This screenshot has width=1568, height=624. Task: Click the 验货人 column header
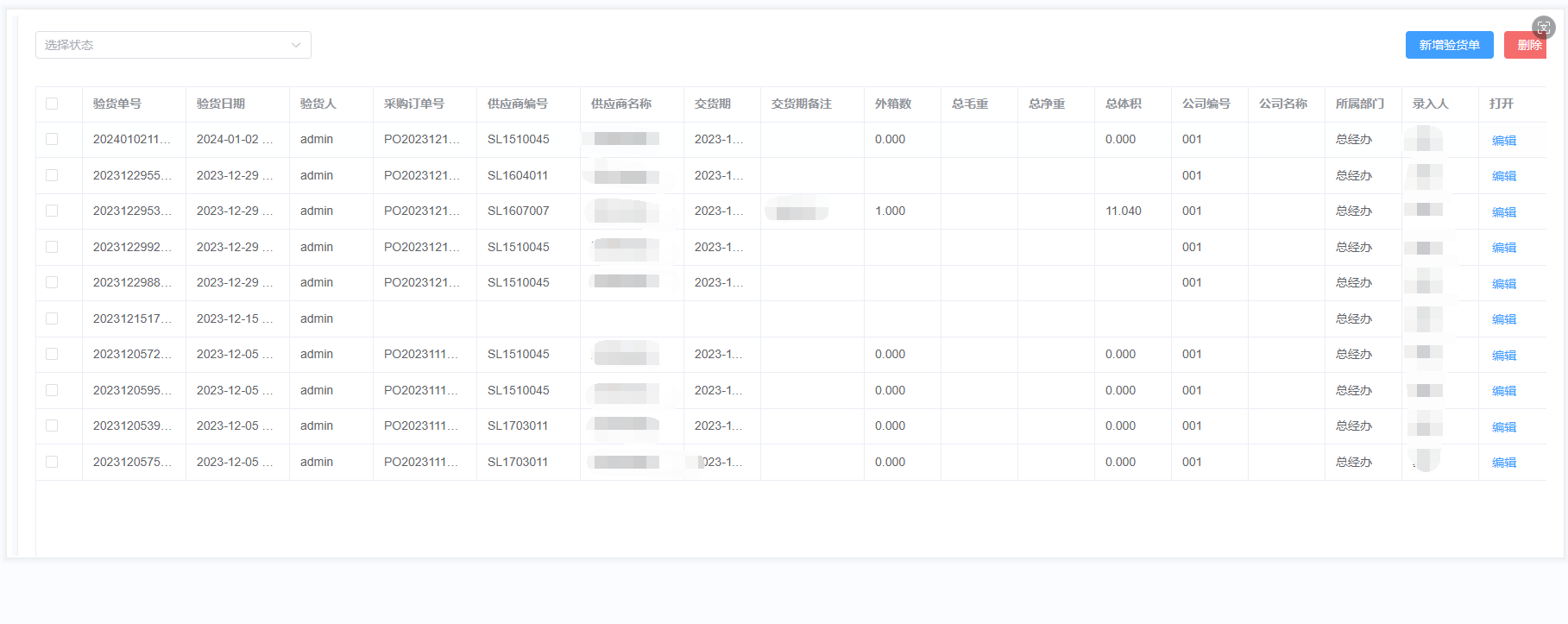(318, 104)
